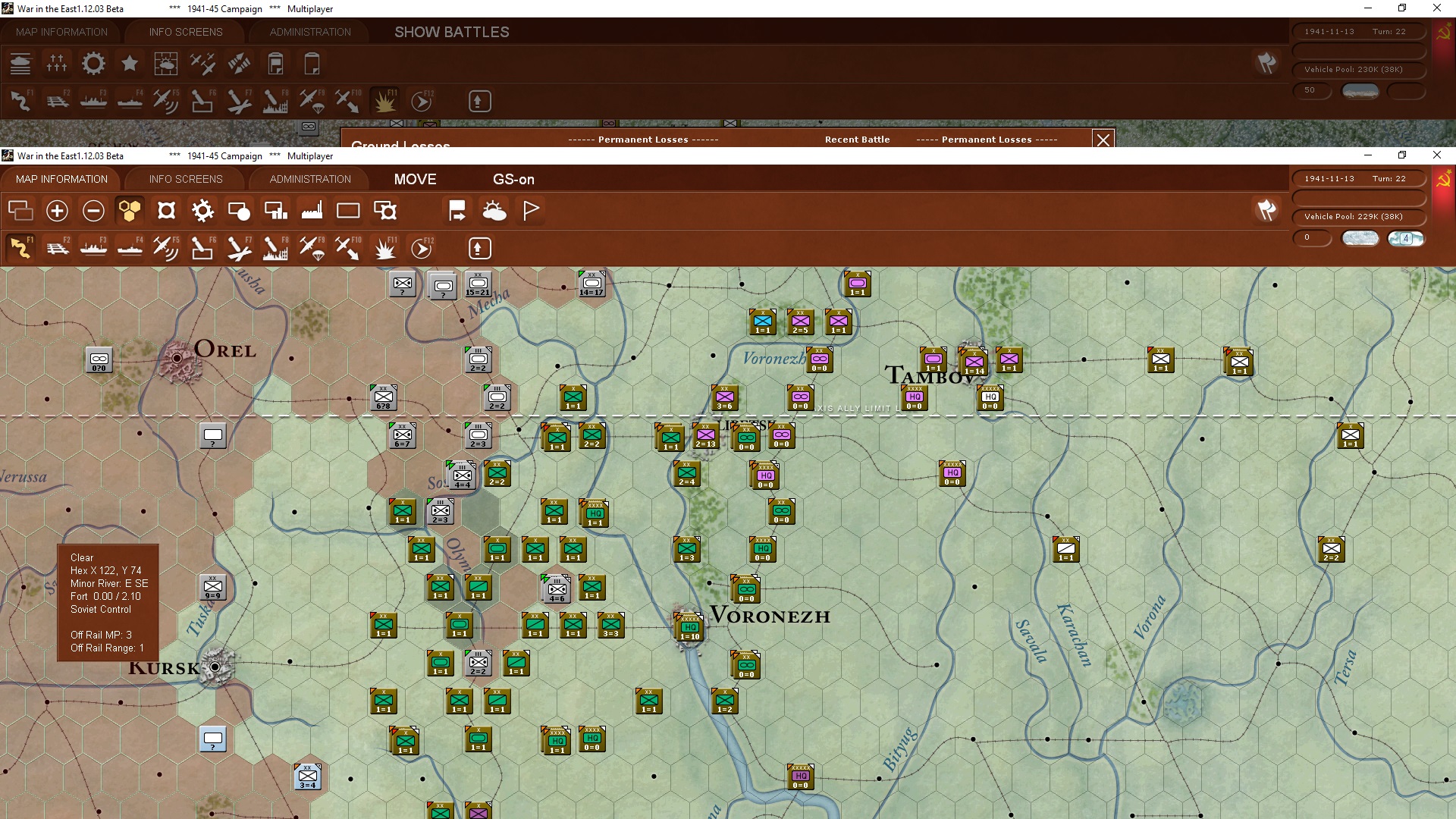Click the flag-with-arrow icon
This screenshot has width=1456, height=819.
pos(457,211)
